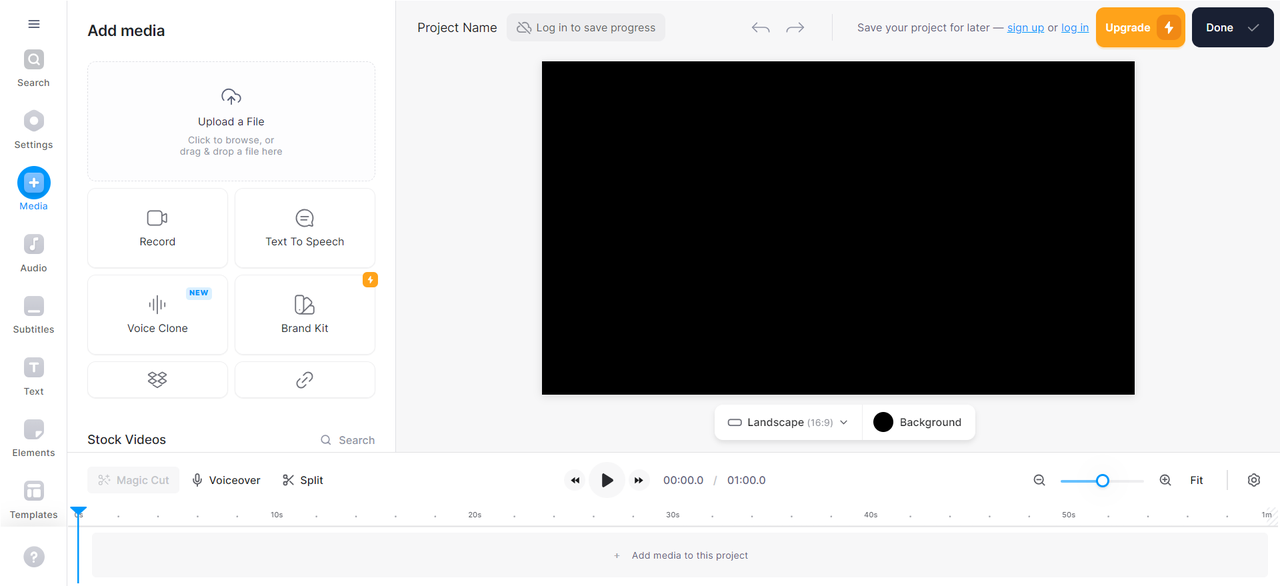Open the Audio sidebar panel
The width and height of the screenshot is (1280, 586).
pos(34,253)
